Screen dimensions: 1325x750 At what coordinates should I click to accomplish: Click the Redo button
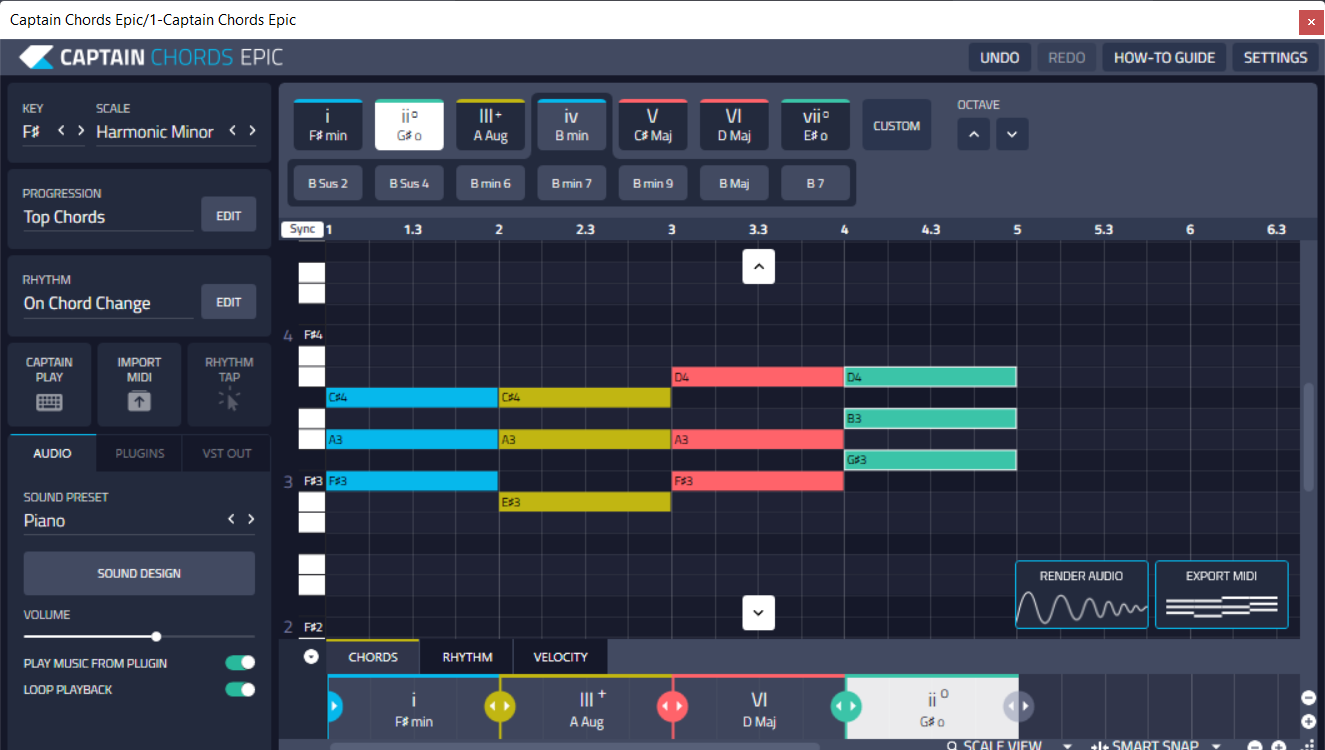(1067, 57)
